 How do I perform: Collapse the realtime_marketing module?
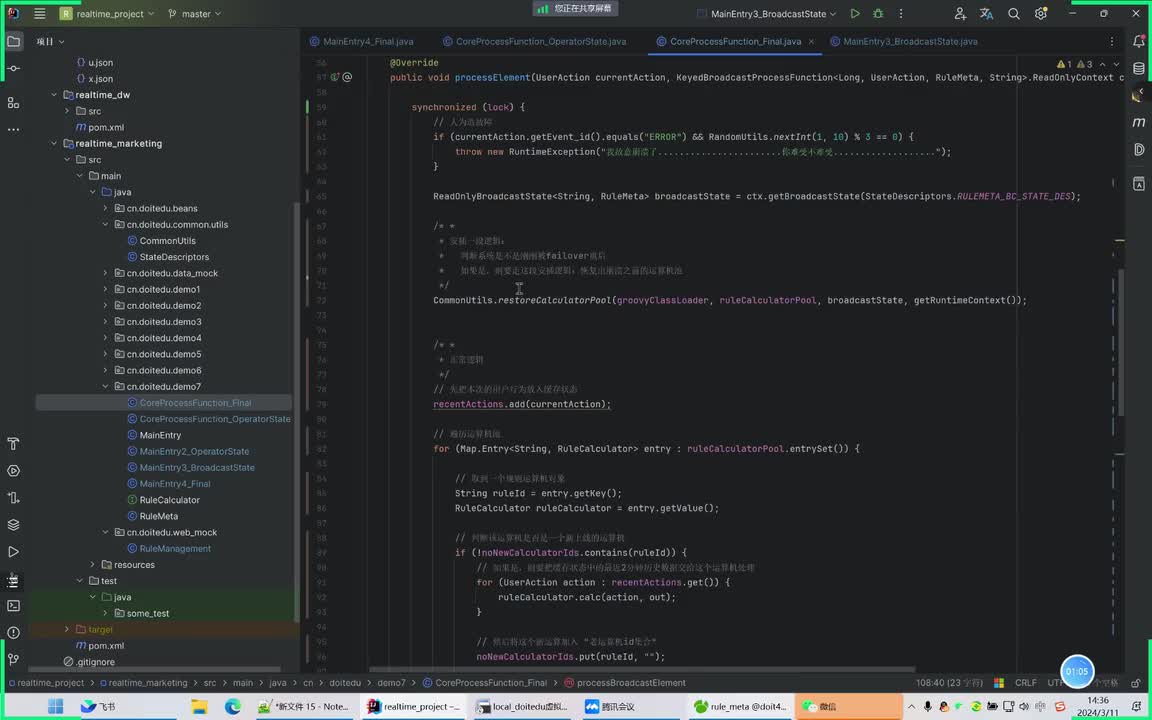(x=54, y=143)
